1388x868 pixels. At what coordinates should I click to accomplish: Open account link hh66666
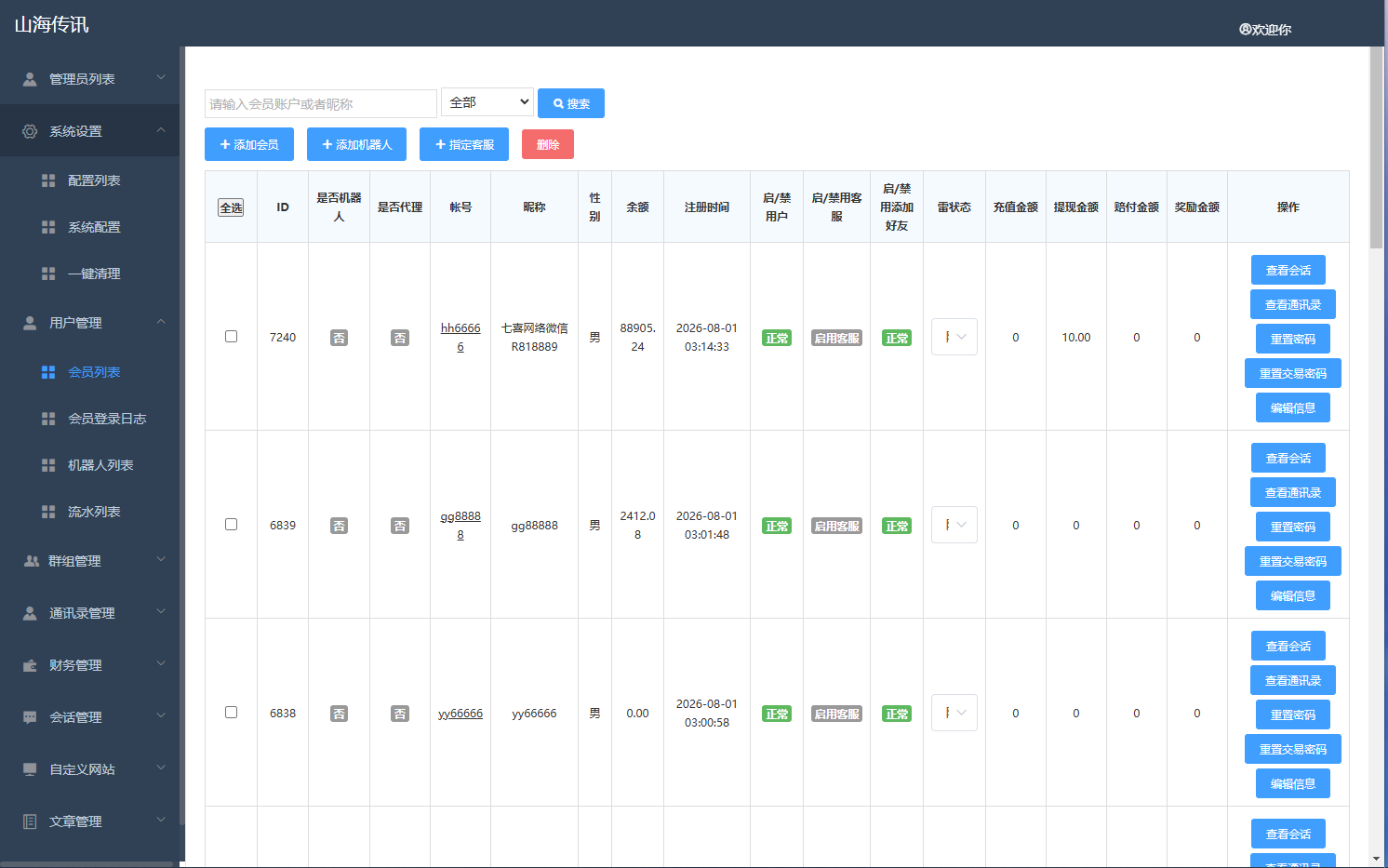pyautogui.click(x=460, y=337)
